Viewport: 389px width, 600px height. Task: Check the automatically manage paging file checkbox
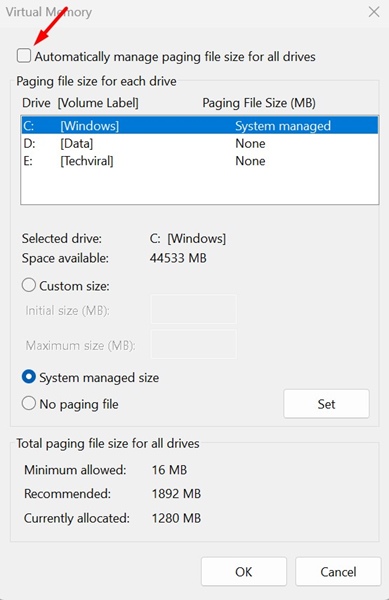[x=24, y=55]
